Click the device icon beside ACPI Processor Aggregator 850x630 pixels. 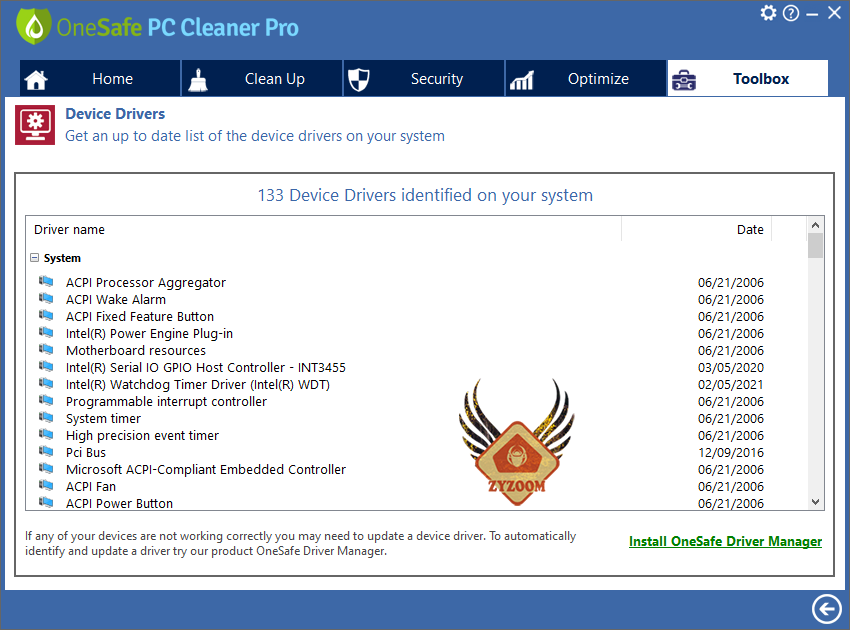tap(46, 281)
